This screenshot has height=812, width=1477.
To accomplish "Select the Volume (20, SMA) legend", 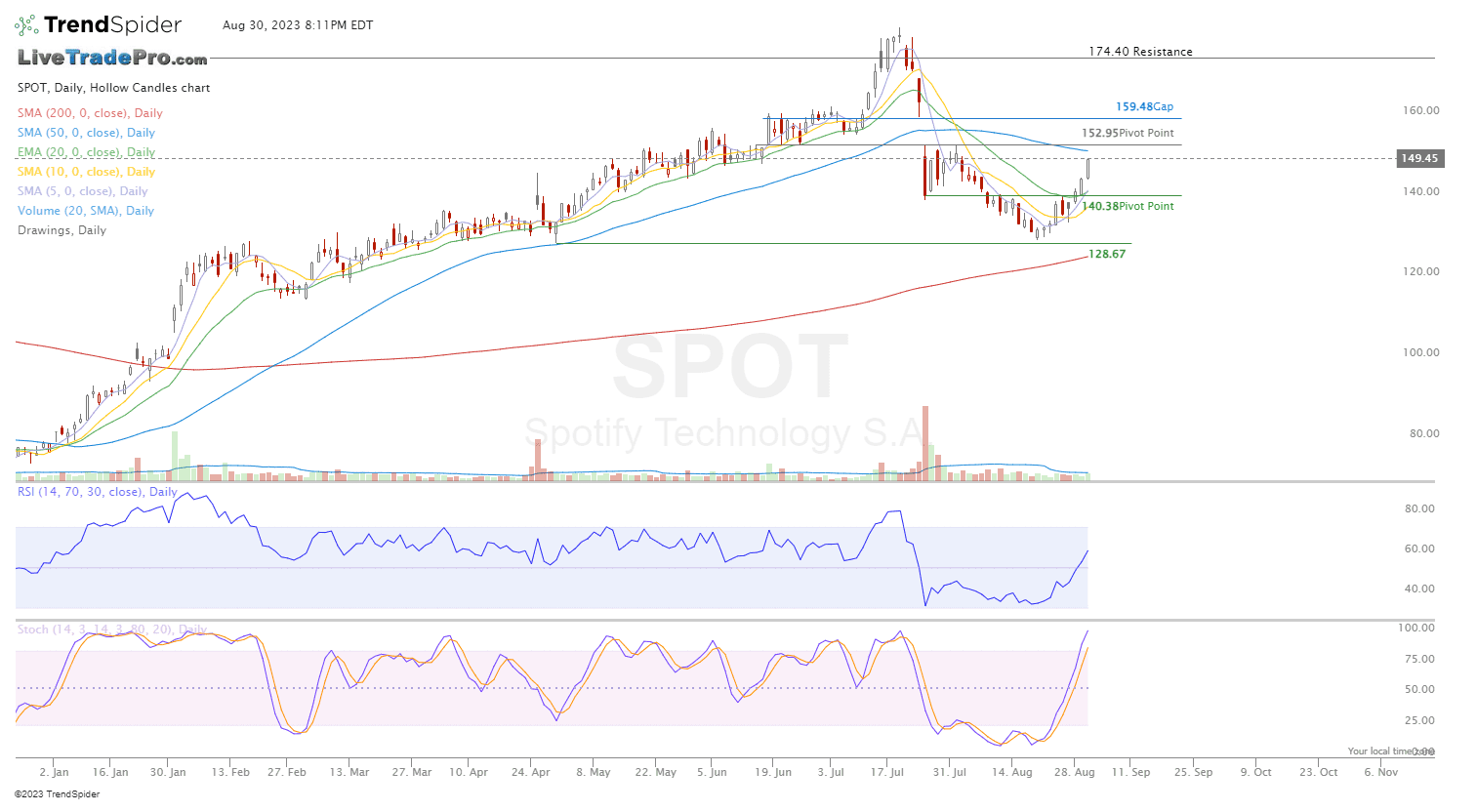I will (86, 211).
